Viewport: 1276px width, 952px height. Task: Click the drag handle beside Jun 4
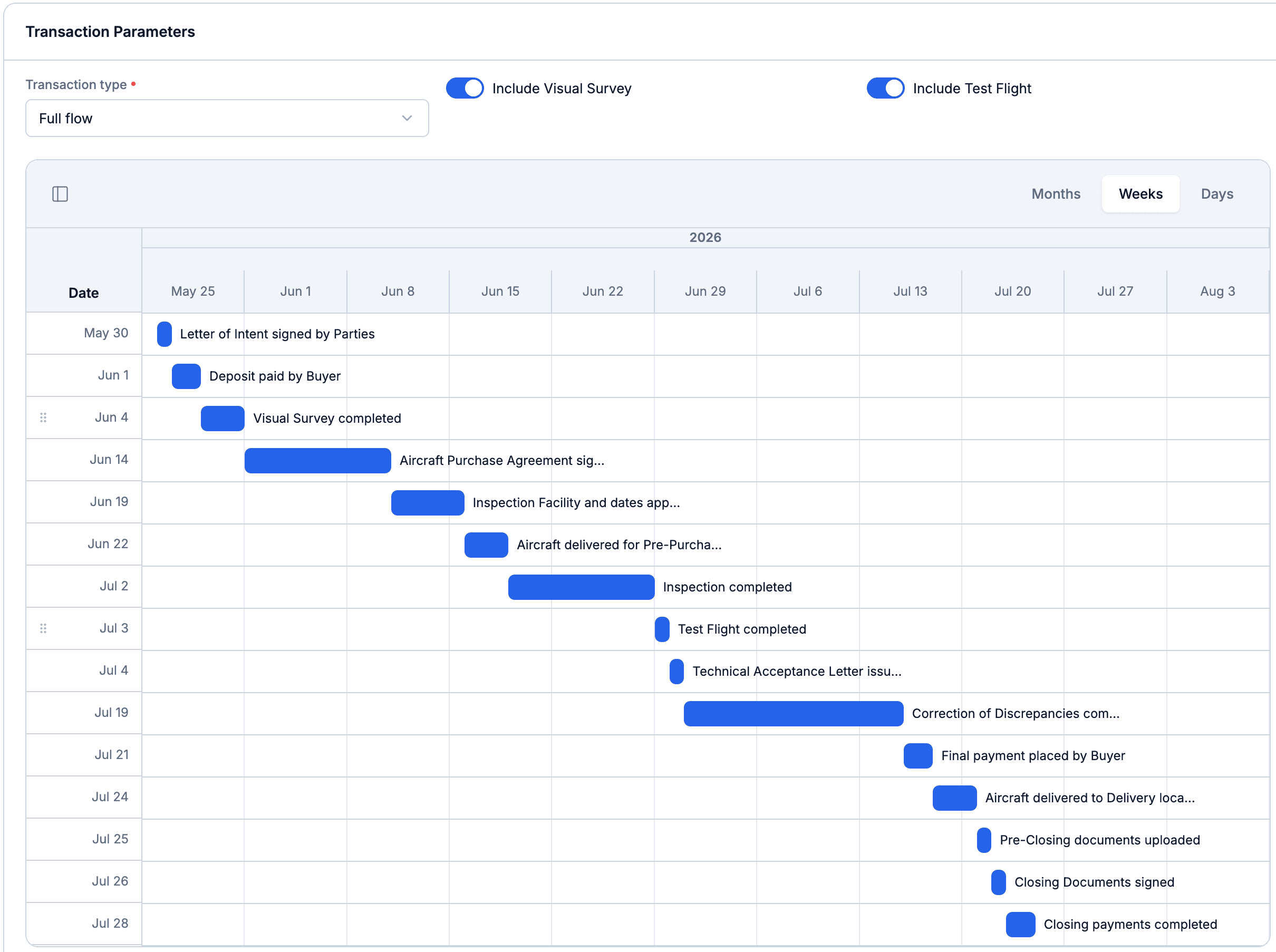coord(43,417)
